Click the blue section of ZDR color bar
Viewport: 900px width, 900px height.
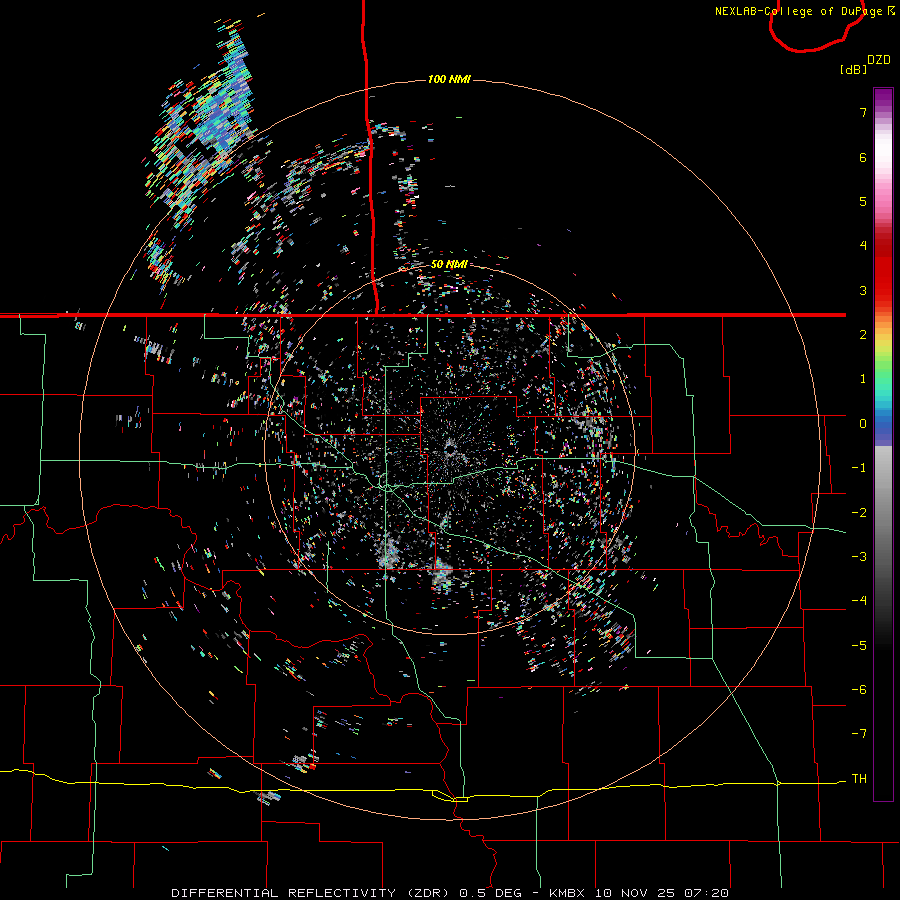[x=883, y=429]
